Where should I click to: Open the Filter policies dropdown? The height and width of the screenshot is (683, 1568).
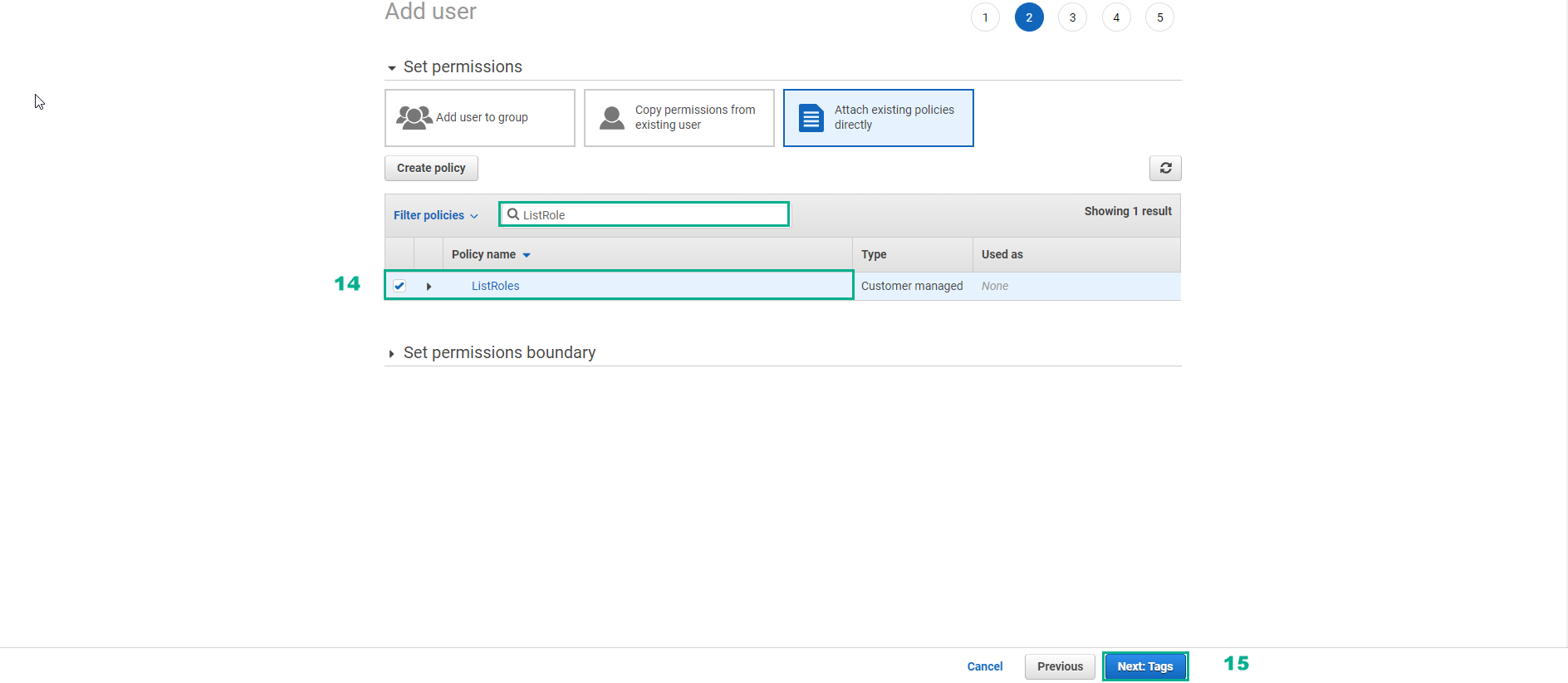(436, 215)
